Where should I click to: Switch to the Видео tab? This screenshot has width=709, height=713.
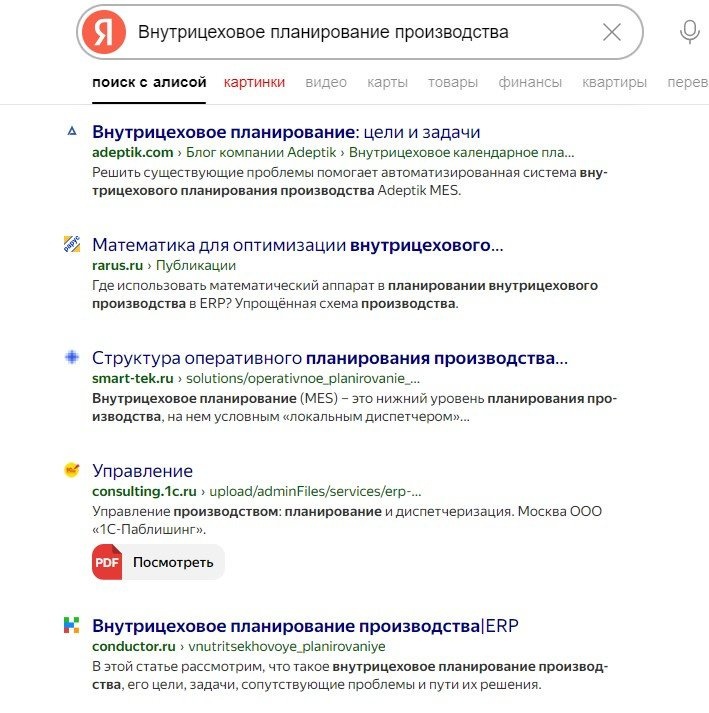326,82
